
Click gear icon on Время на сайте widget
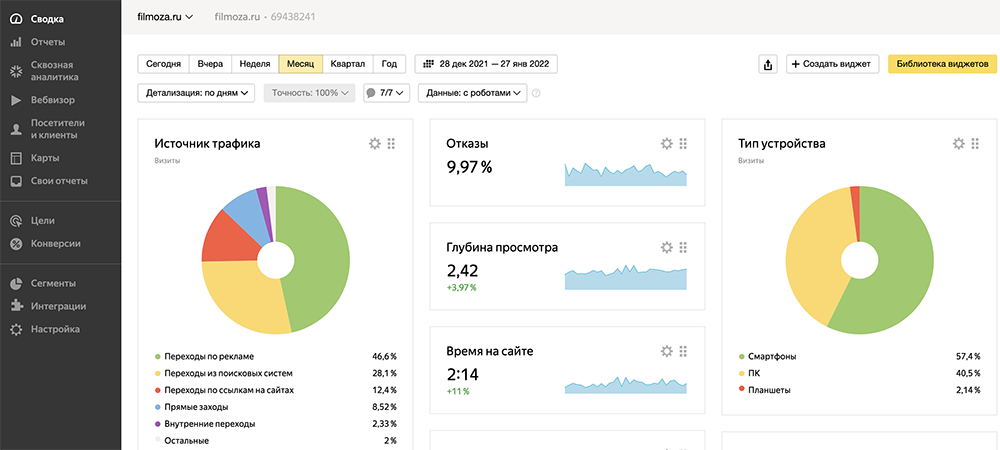click(x=667, y=351)
